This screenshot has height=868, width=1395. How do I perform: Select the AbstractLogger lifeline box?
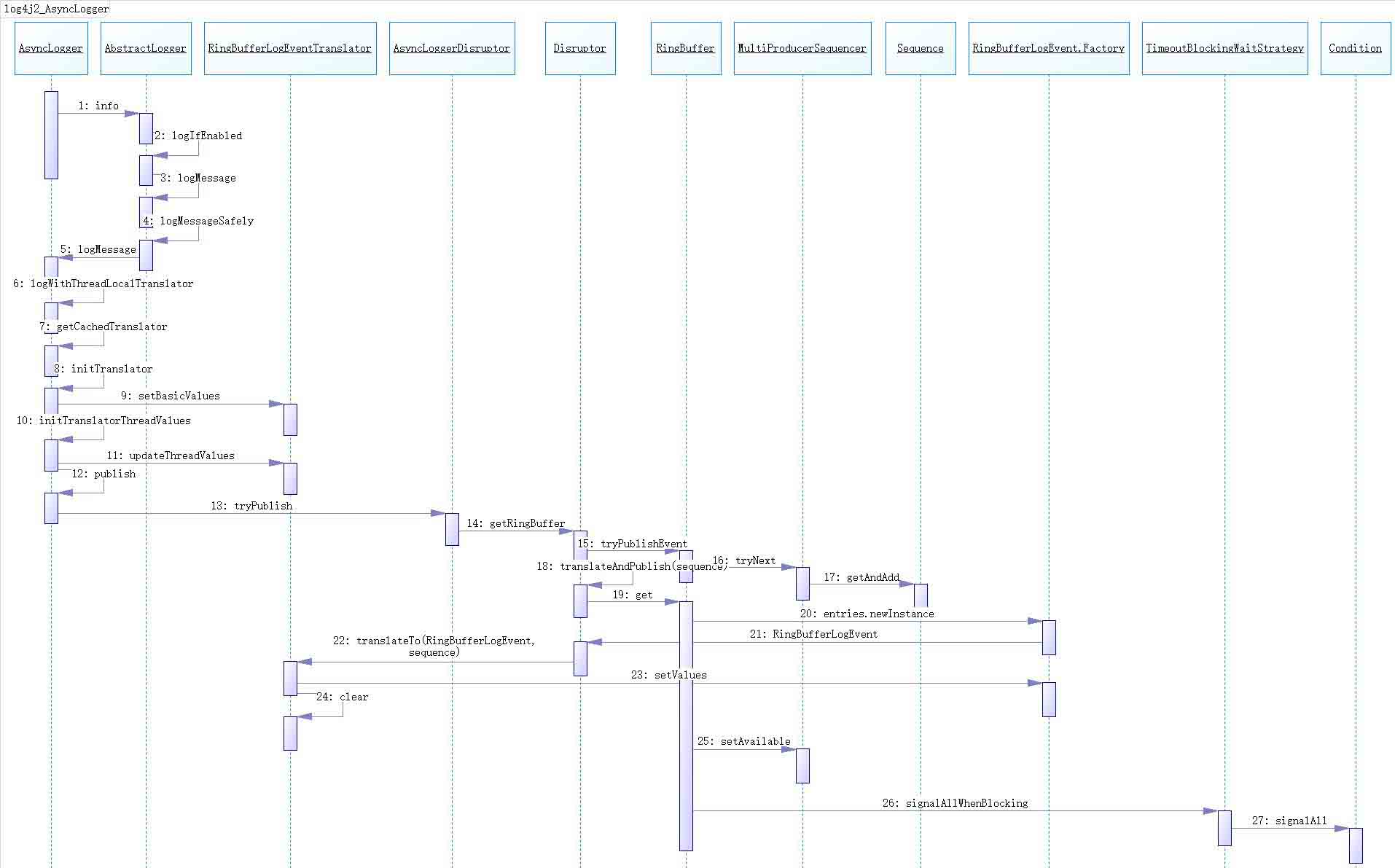(146, 48)
